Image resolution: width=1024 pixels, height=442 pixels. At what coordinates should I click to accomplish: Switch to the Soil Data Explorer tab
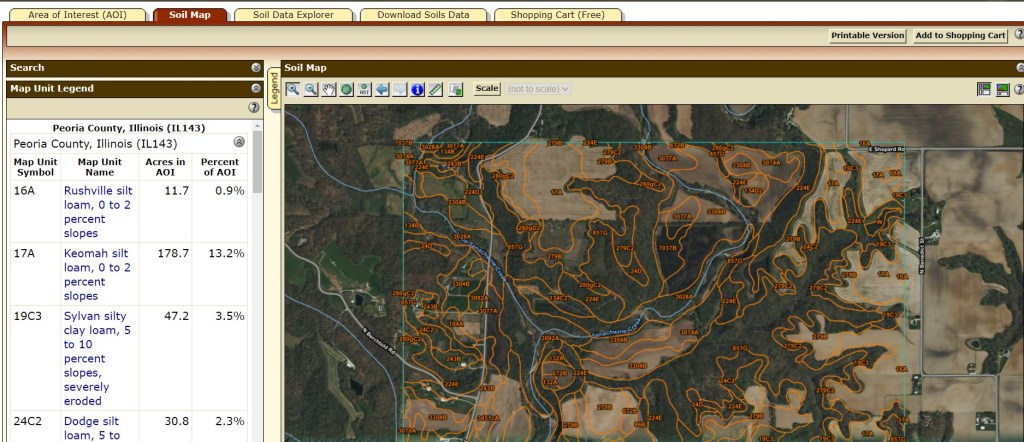click(293, 15)
